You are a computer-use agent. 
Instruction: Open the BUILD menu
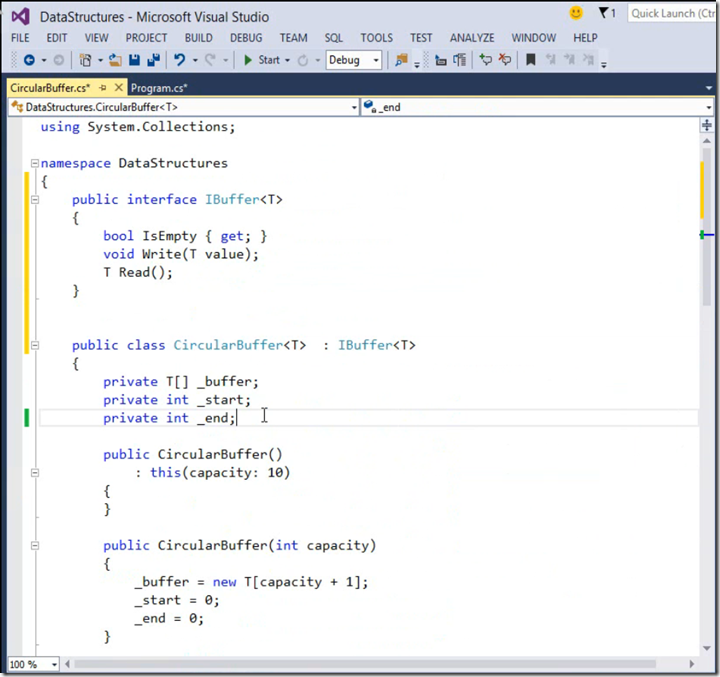[199, 38]
